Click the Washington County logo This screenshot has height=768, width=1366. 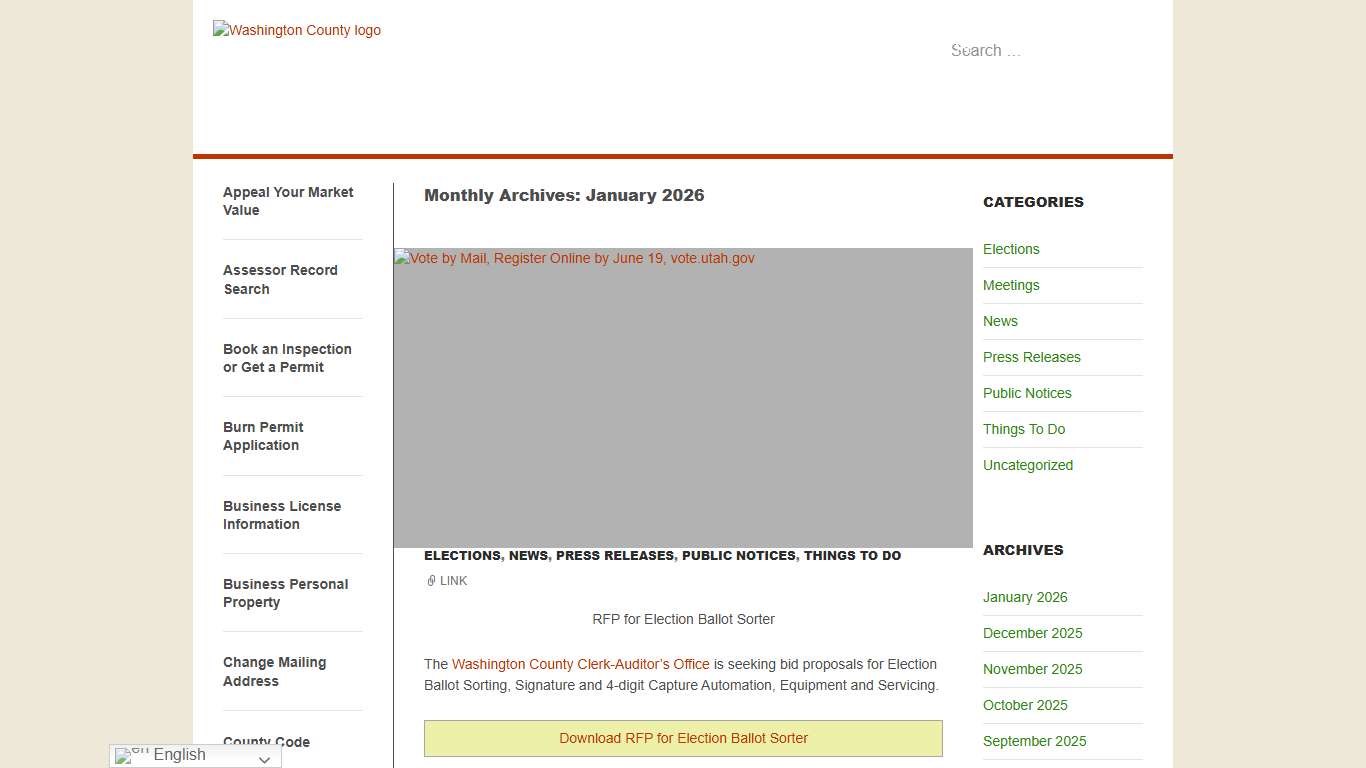click(x=297, y=30)
